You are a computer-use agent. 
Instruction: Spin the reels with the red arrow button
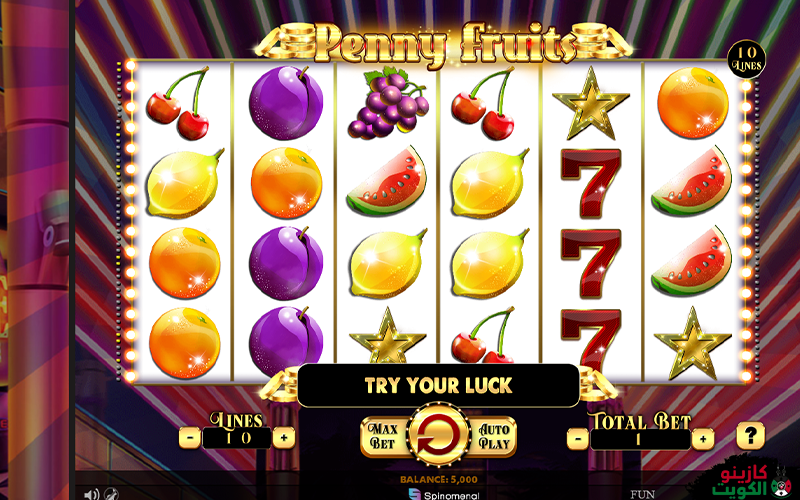click(439, 435)
